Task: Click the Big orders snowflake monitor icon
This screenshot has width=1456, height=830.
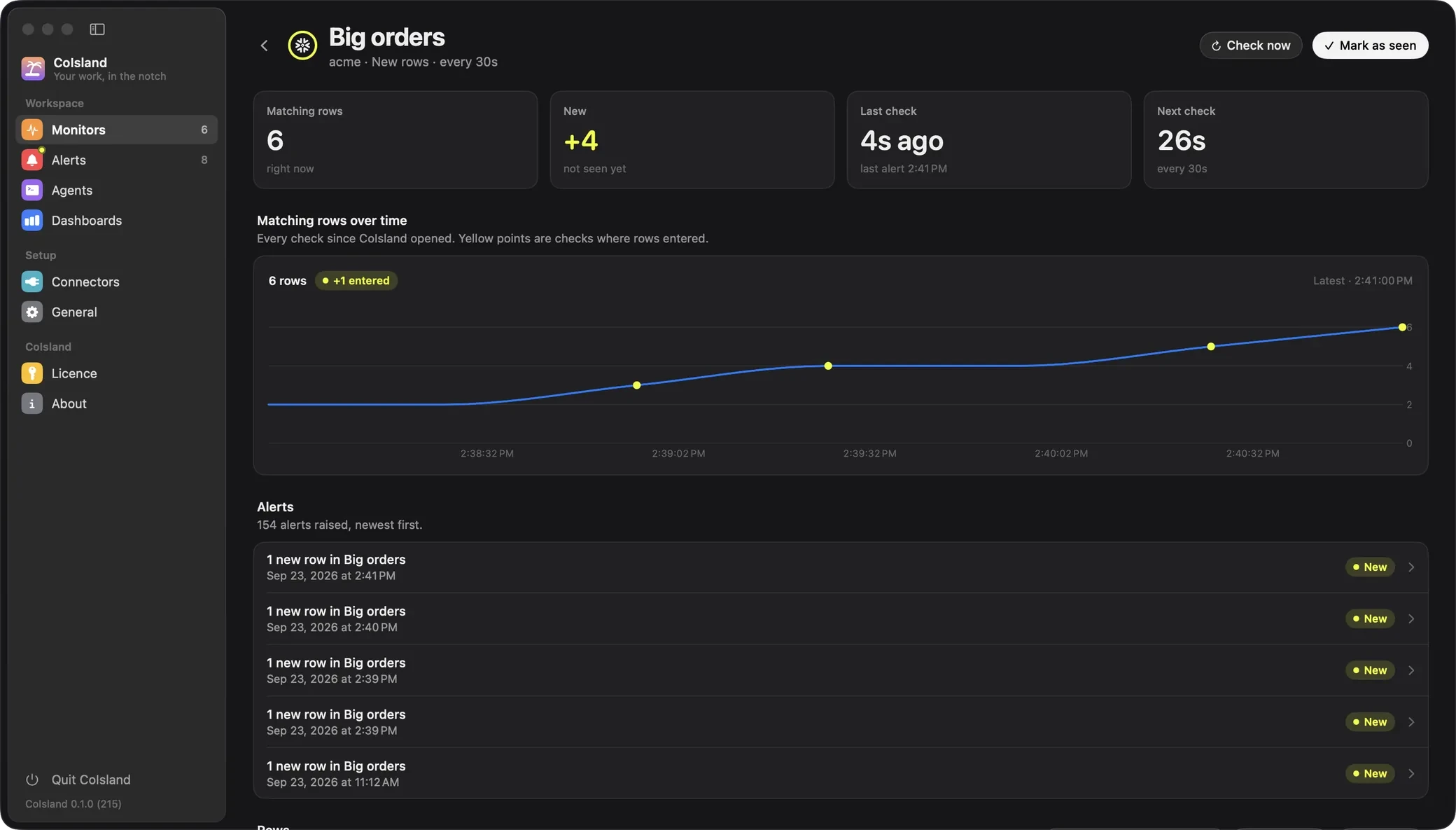Action: click(x=302, y=46)
